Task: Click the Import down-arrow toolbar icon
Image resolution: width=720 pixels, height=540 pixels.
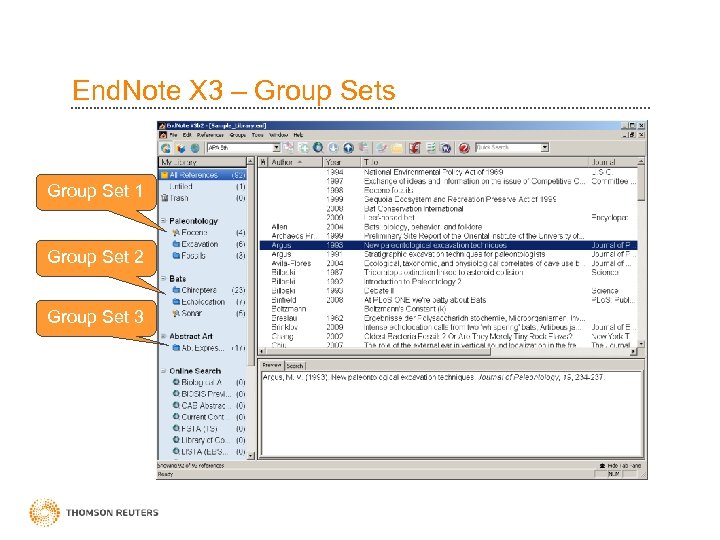Action: [333, 147]
